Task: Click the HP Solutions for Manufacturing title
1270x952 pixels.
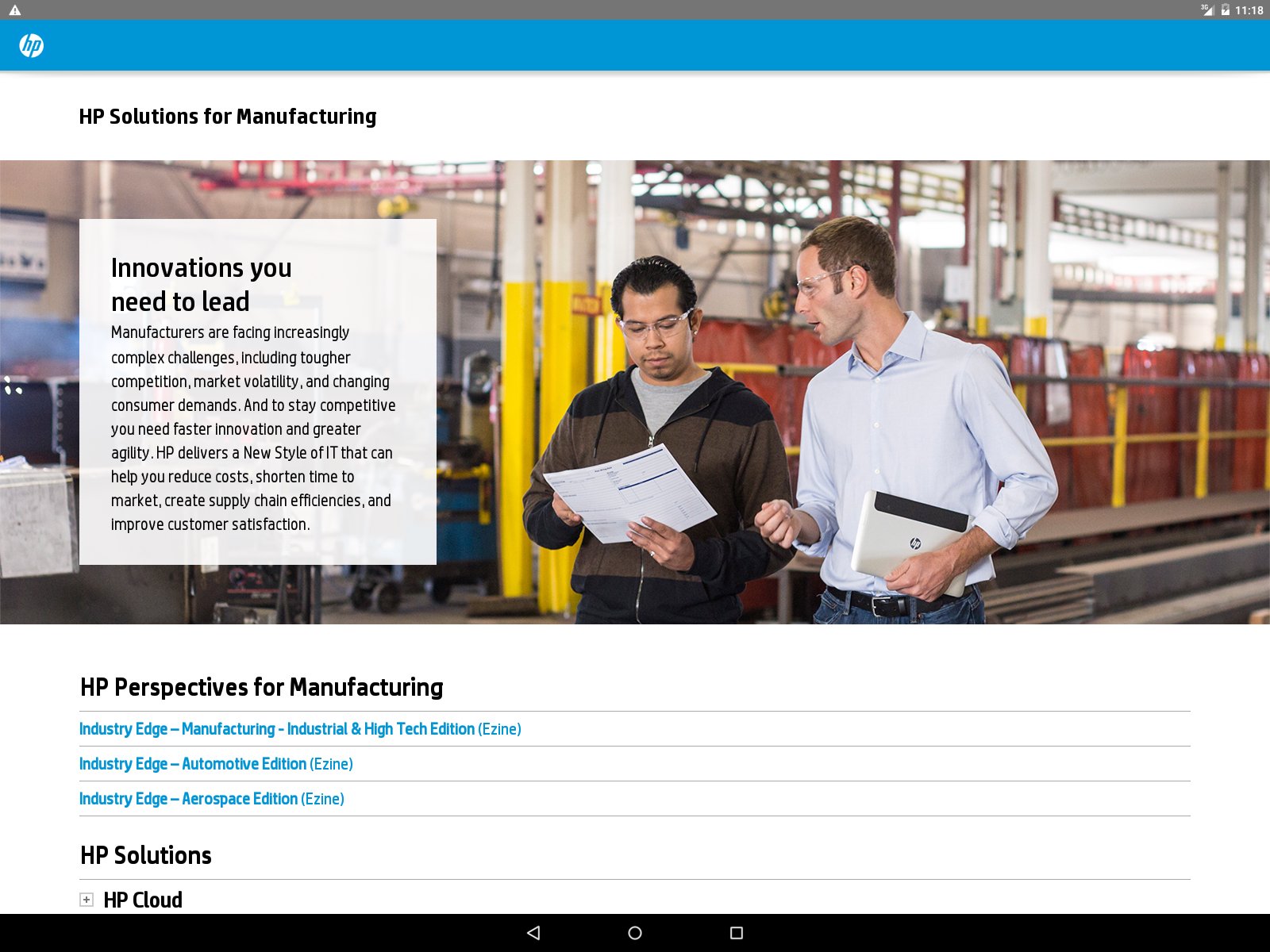Action: coord(229,116)
